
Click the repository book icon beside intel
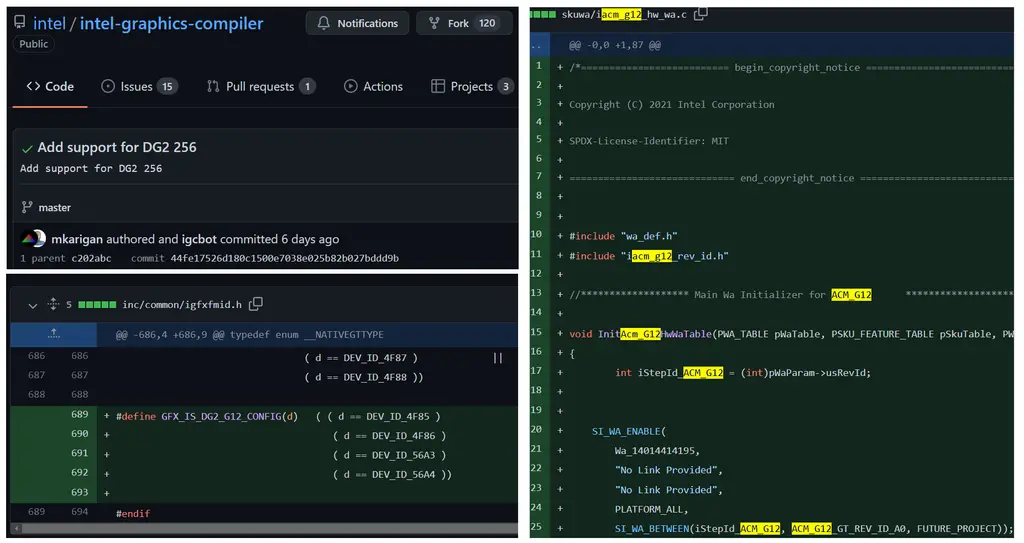click(x=20, y=23)
